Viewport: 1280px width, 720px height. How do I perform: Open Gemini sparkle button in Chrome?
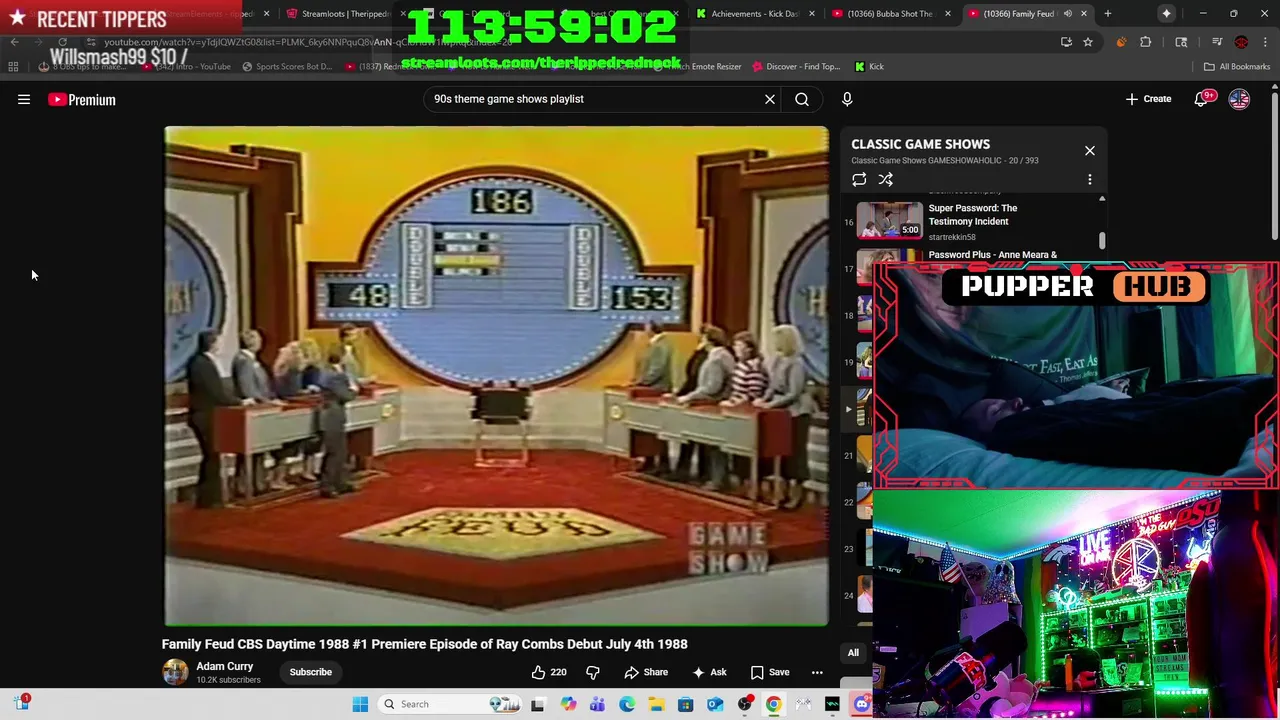tap(1166, 14)
